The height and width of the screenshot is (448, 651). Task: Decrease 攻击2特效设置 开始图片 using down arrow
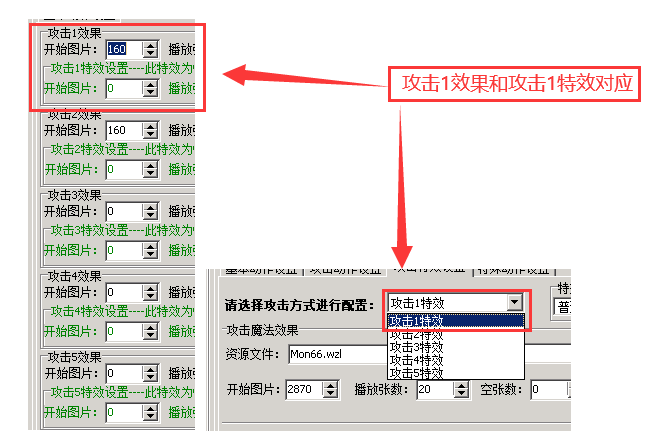click(x=150, y=174)
